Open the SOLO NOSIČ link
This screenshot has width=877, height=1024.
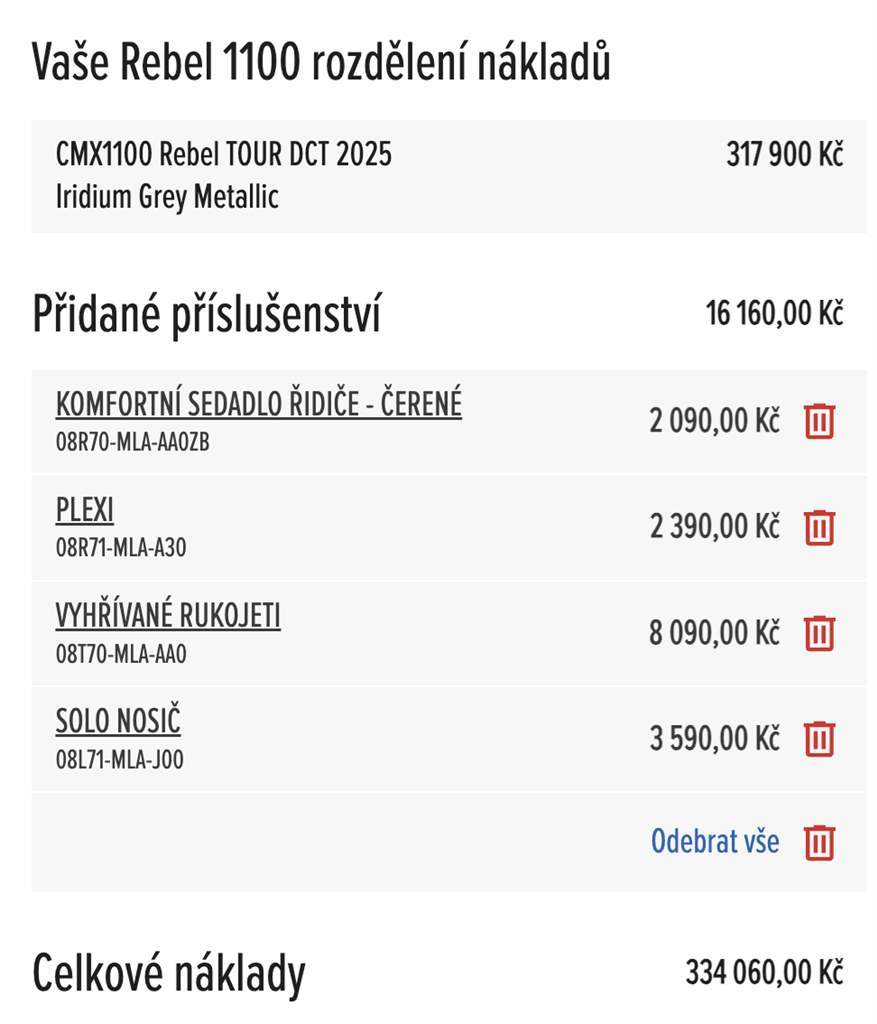point(118,722)
